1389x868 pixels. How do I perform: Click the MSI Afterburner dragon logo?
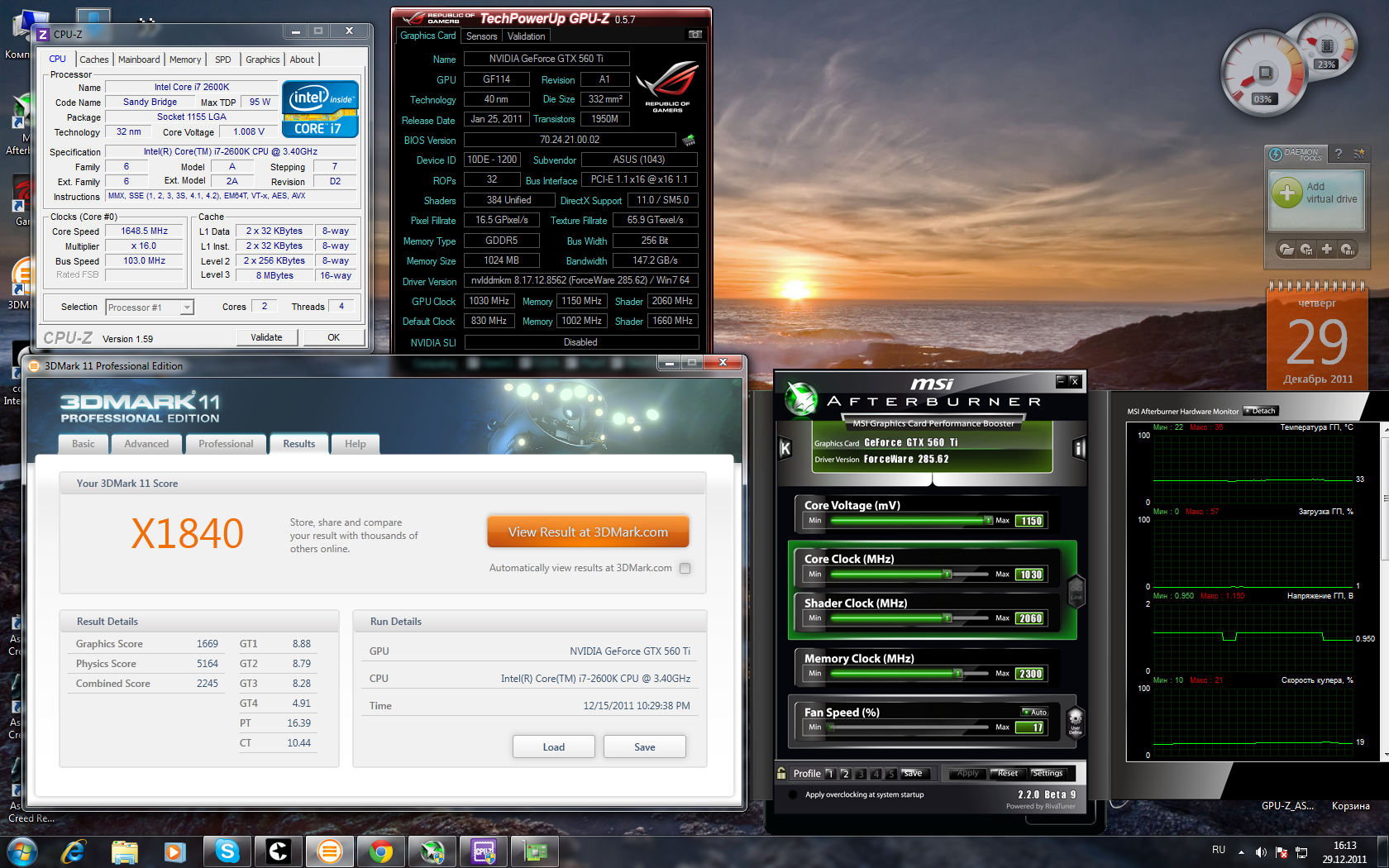click(800, 398)
